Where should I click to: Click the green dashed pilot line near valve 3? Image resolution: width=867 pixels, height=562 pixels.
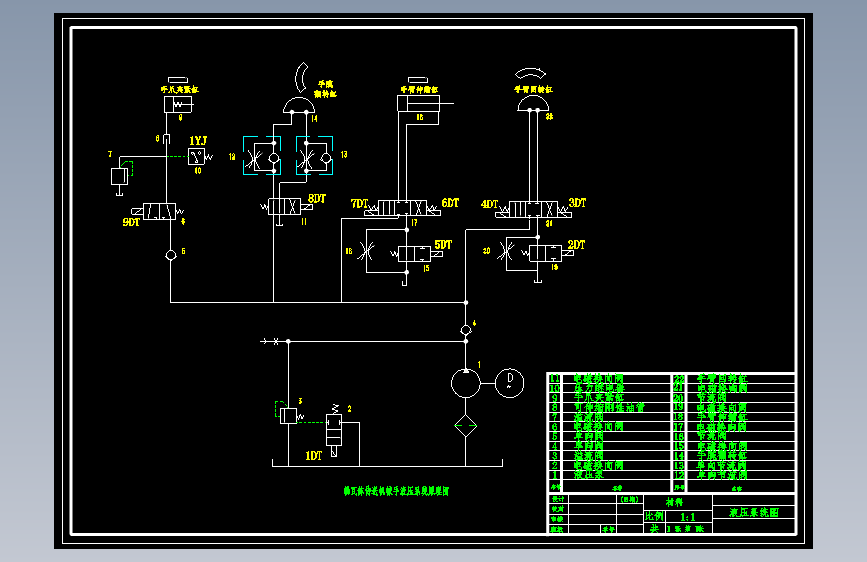coord(311,423)
